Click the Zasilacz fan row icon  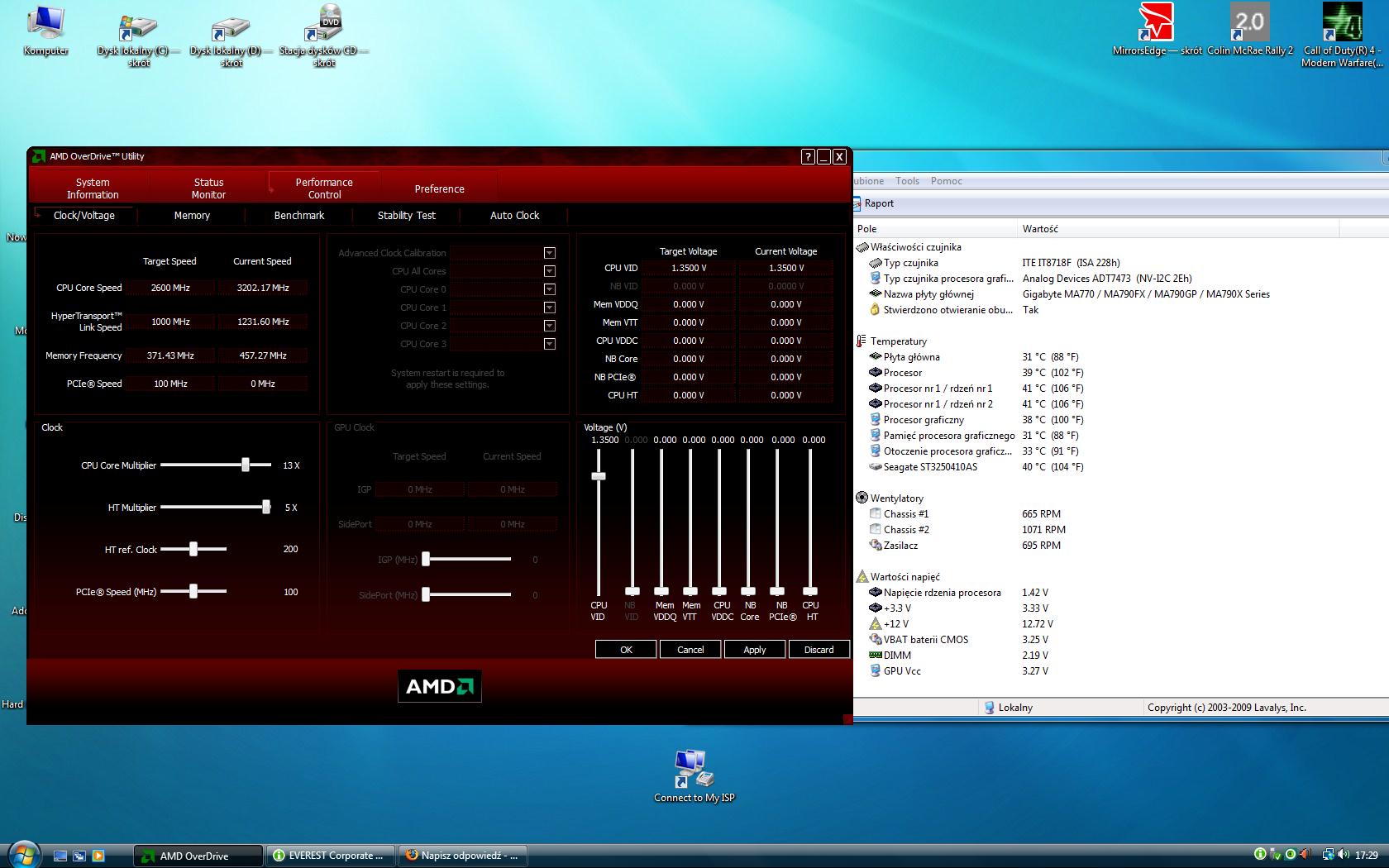pyautogui.click(x=876, y=546)
